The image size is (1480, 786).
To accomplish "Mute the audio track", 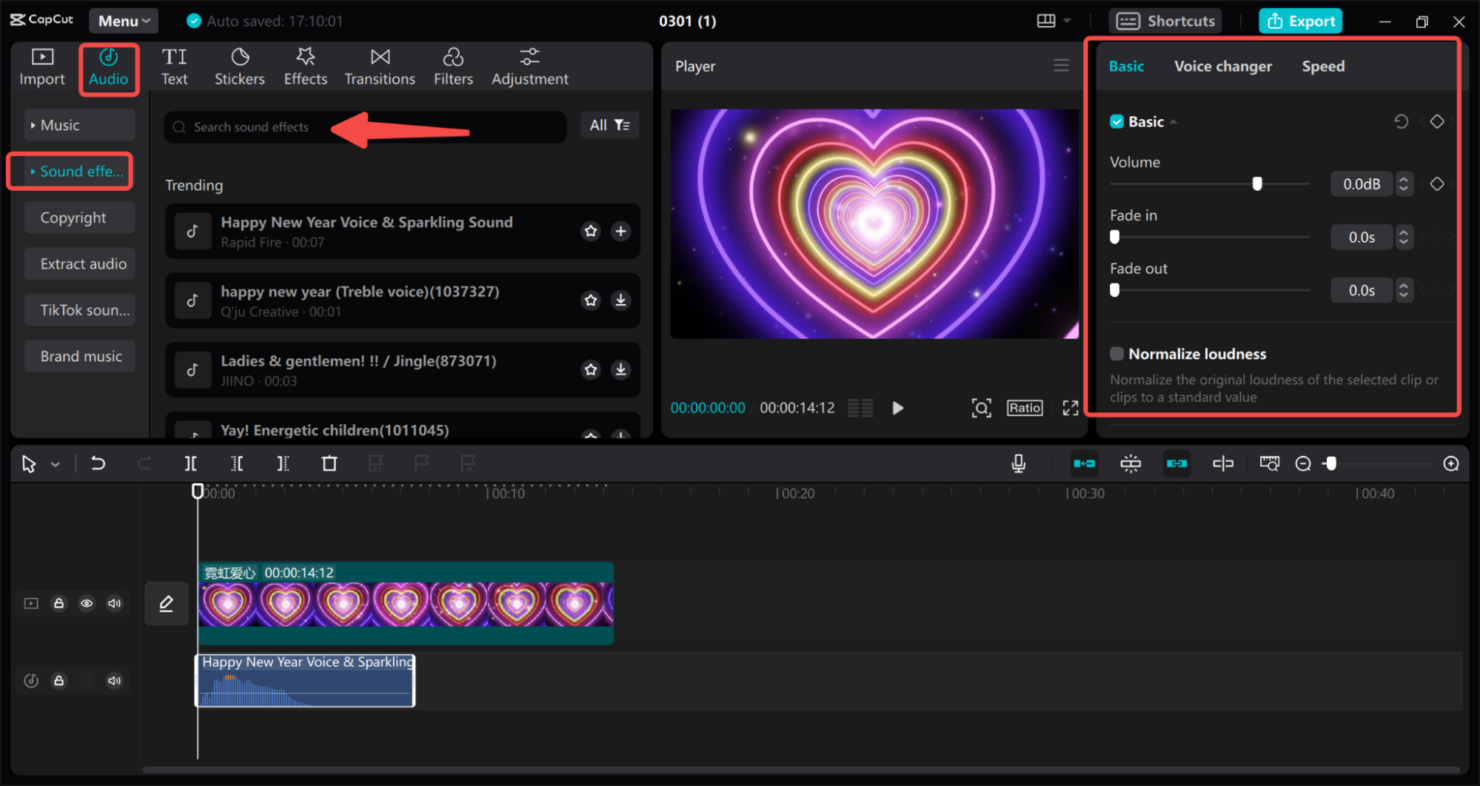I will [114, 680].
